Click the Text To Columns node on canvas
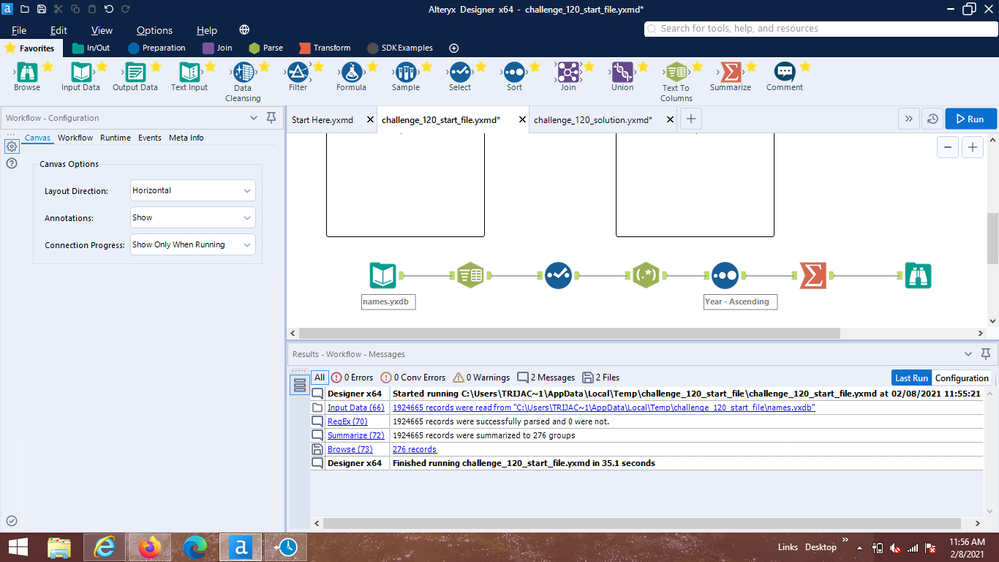 [x=470, y=275]
